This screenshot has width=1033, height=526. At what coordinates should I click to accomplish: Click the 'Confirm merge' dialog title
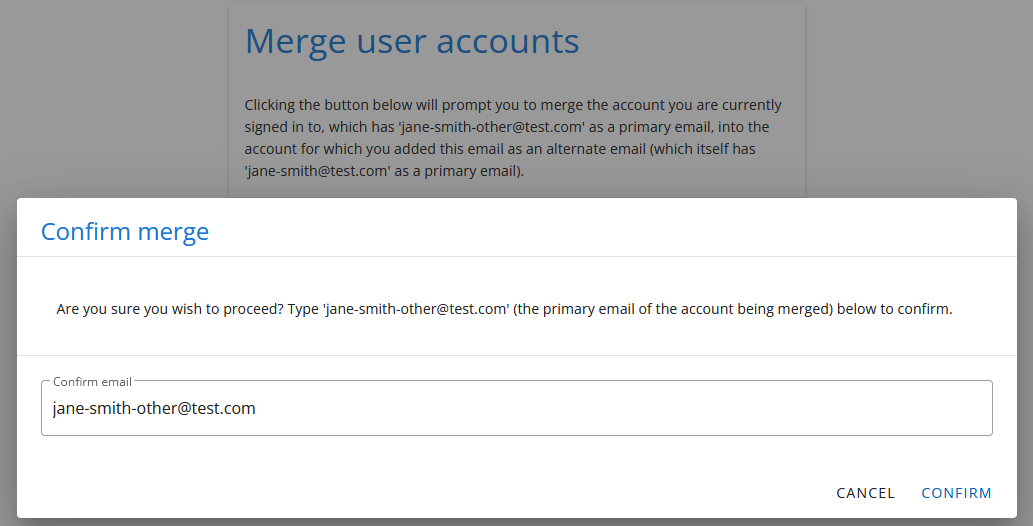(125, 232)
